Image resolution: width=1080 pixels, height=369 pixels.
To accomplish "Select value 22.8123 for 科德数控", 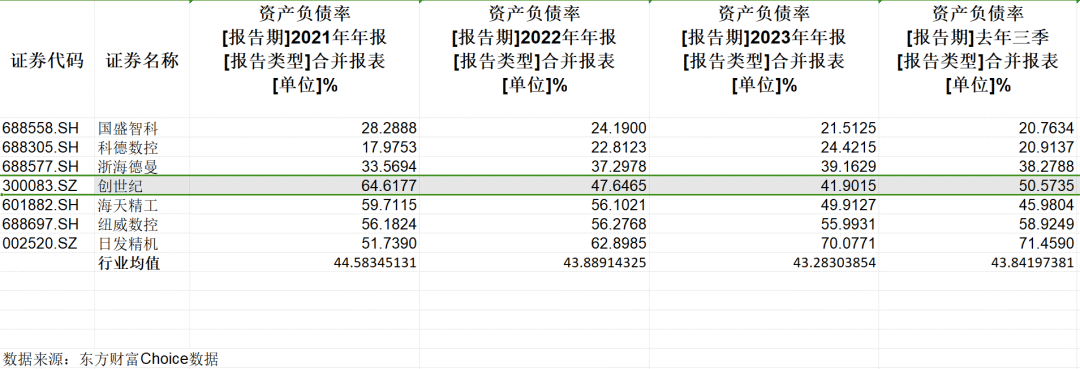I will pyautogui.click(x=534, y=146).
